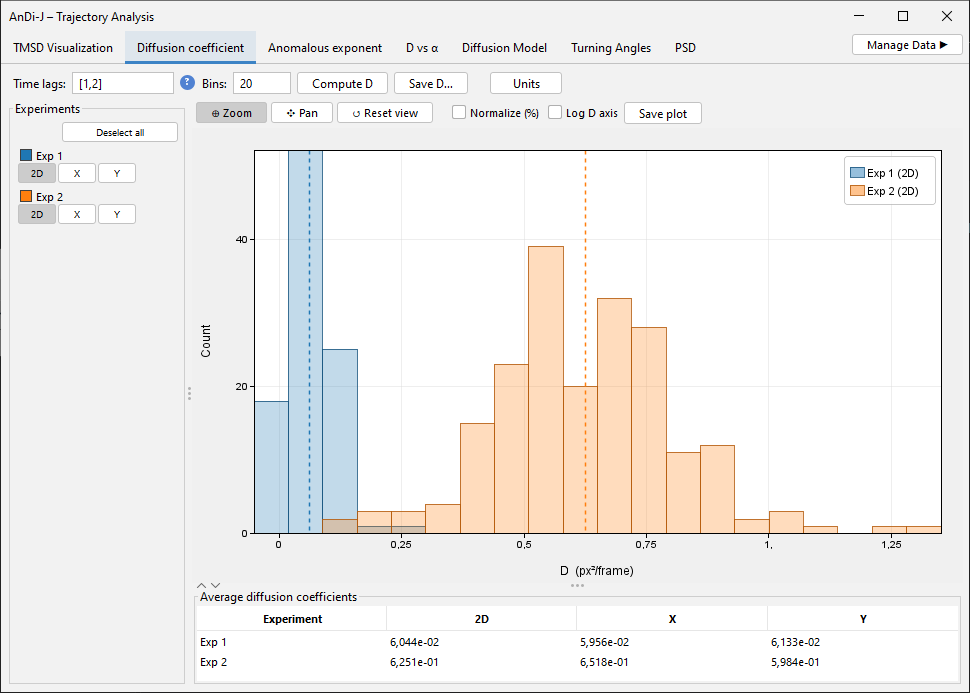Click the Bins input field
This screenshot has height=693, width=970.
coord(262,84)
